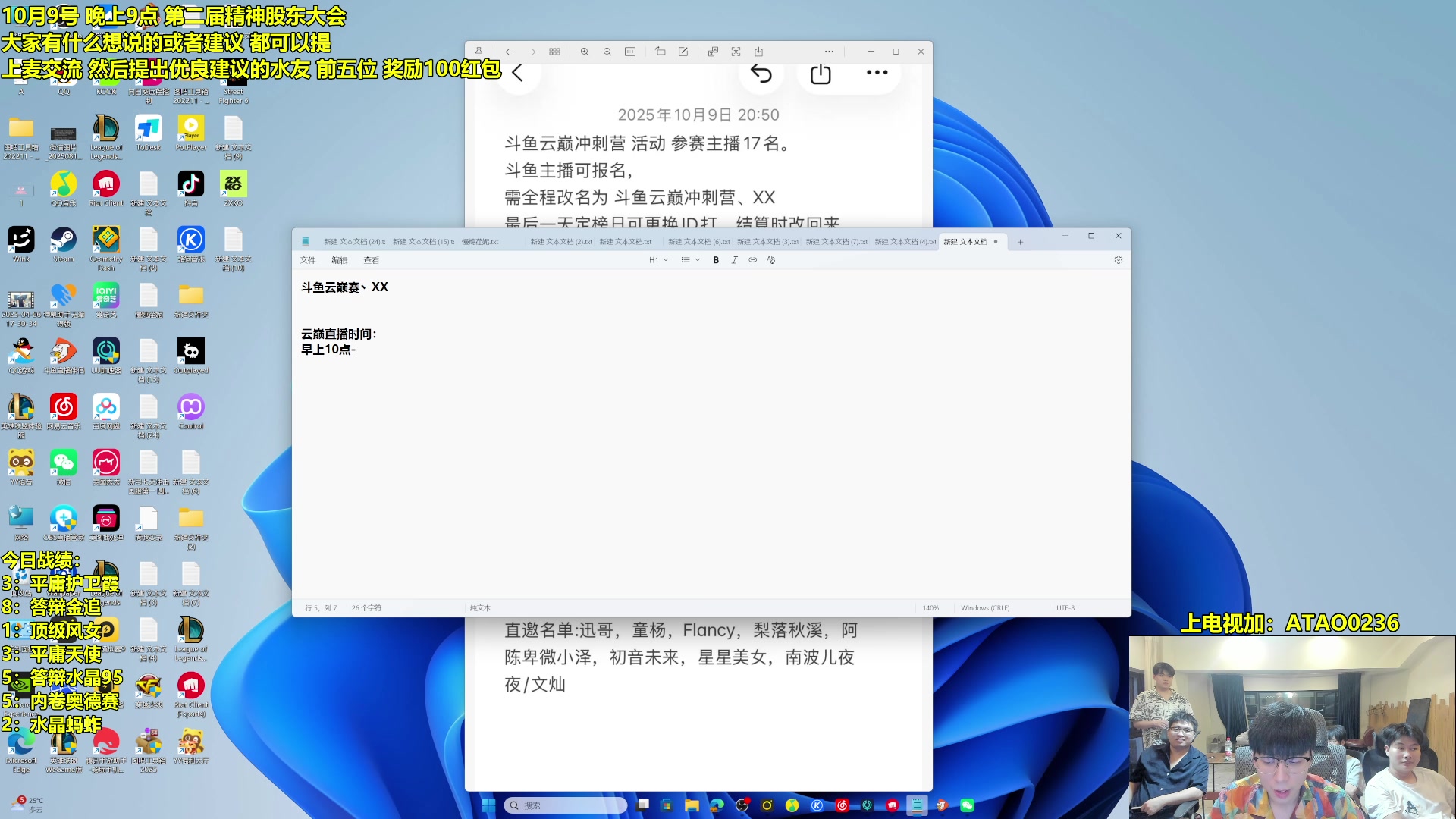1456x819 pixels.
Task: Open the more options (...) menu in the viewer
Action: [829, 51]
